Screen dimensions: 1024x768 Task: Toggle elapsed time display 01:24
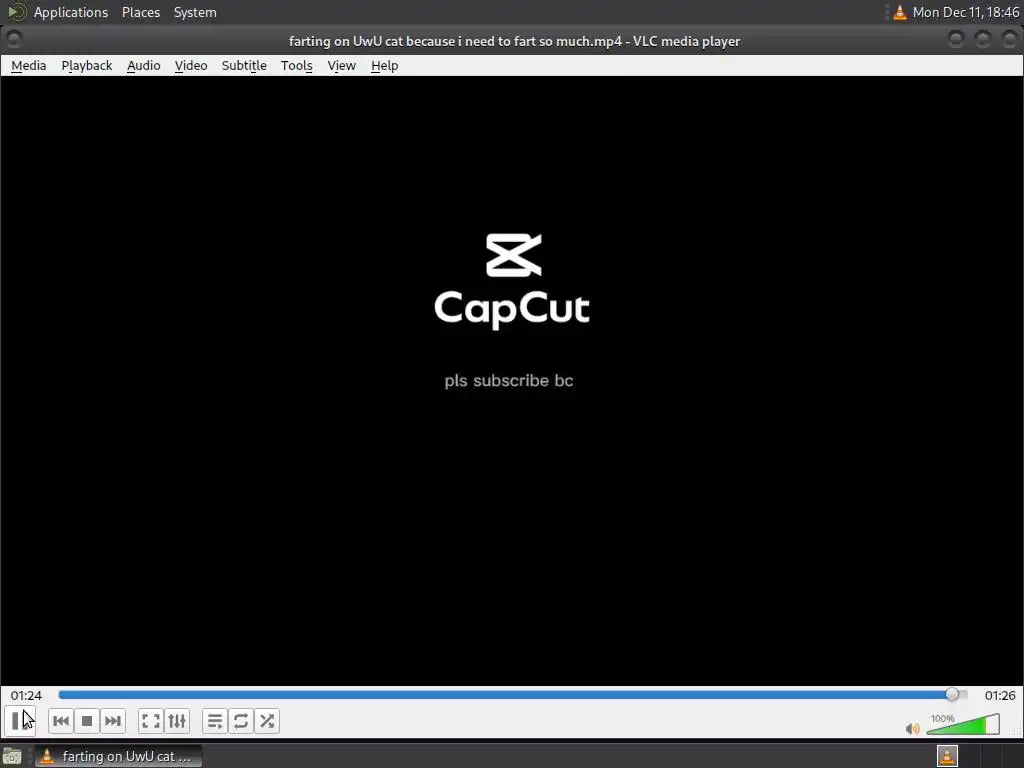tap(26, 696)
